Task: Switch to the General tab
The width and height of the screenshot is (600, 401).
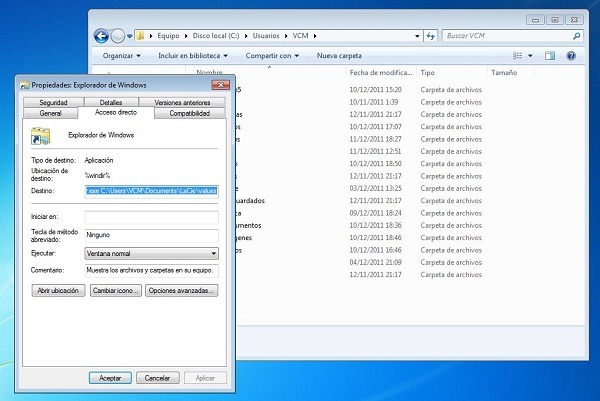Action: pos(50,113)
